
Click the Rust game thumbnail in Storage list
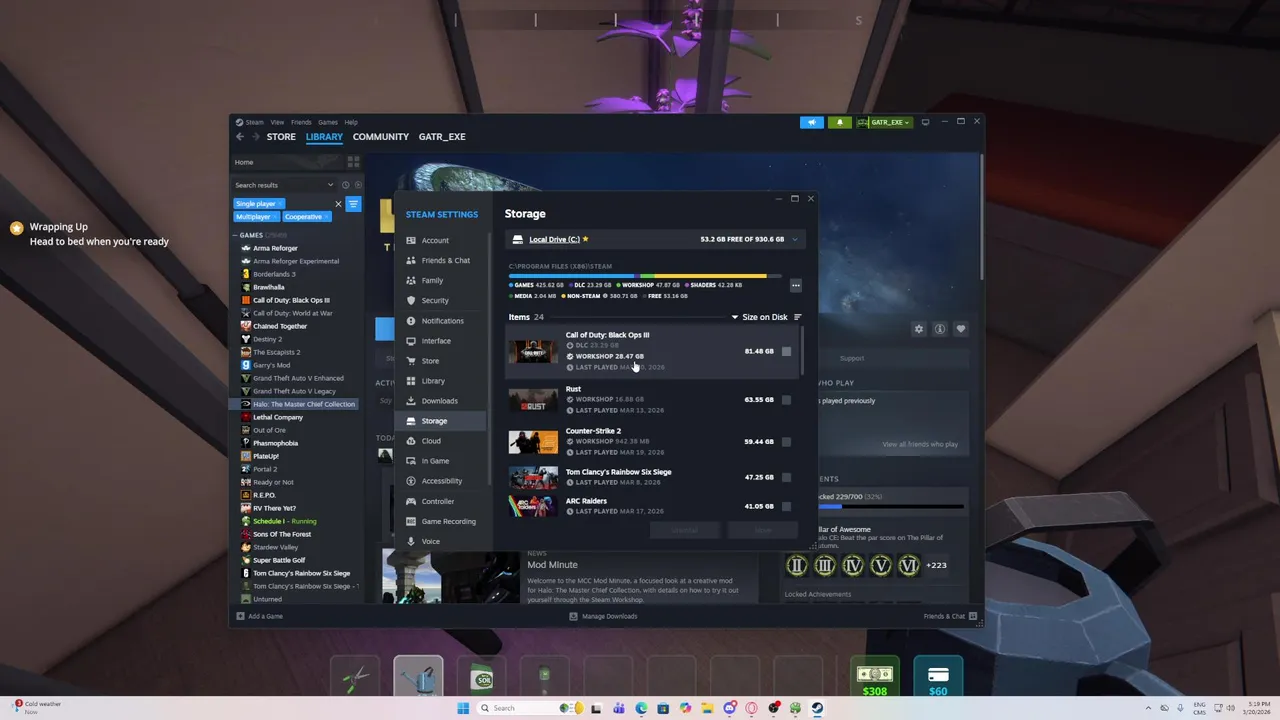533,400
